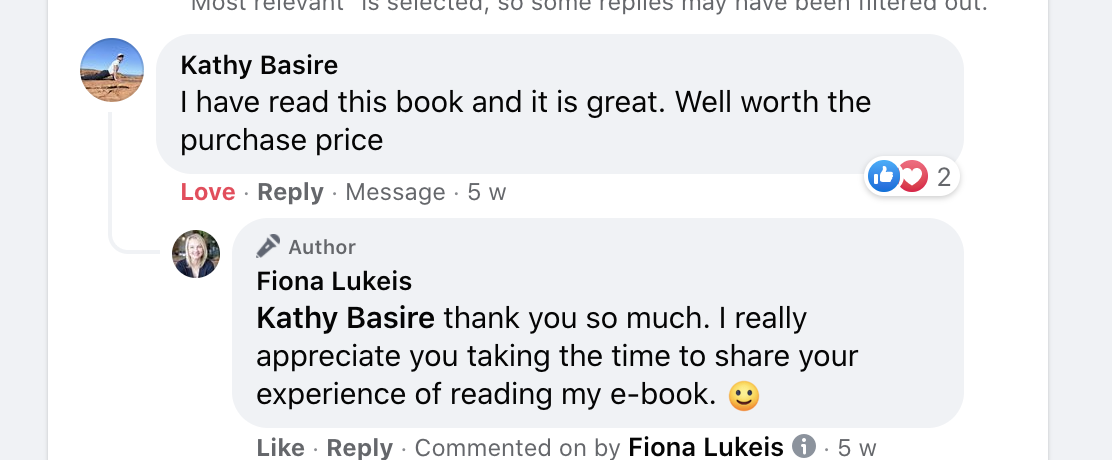The height and width of the screenshot is (460, 1112).
Task: Click the 5 w timestamp on Kathy's comment
Action: 487,192
